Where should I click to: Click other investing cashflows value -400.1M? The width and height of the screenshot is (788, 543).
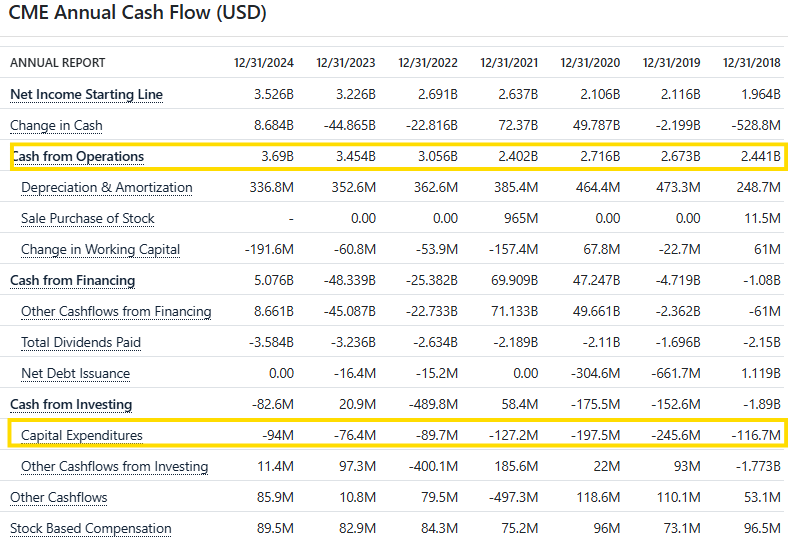click(x=433, y=467)
